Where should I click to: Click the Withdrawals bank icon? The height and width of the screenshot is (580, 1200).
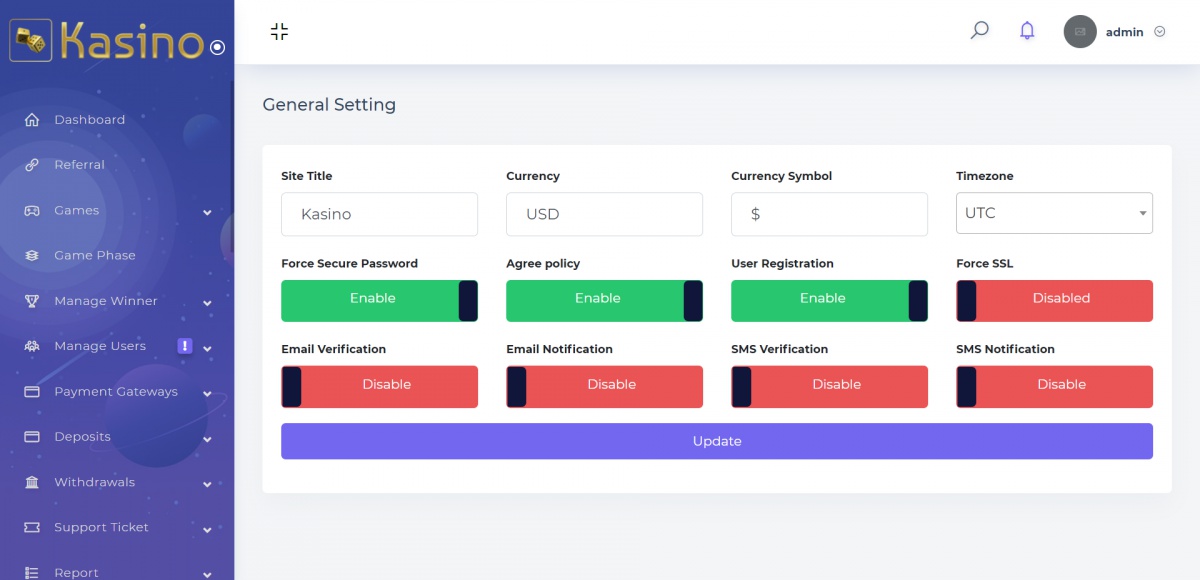(x=32, y=483)
